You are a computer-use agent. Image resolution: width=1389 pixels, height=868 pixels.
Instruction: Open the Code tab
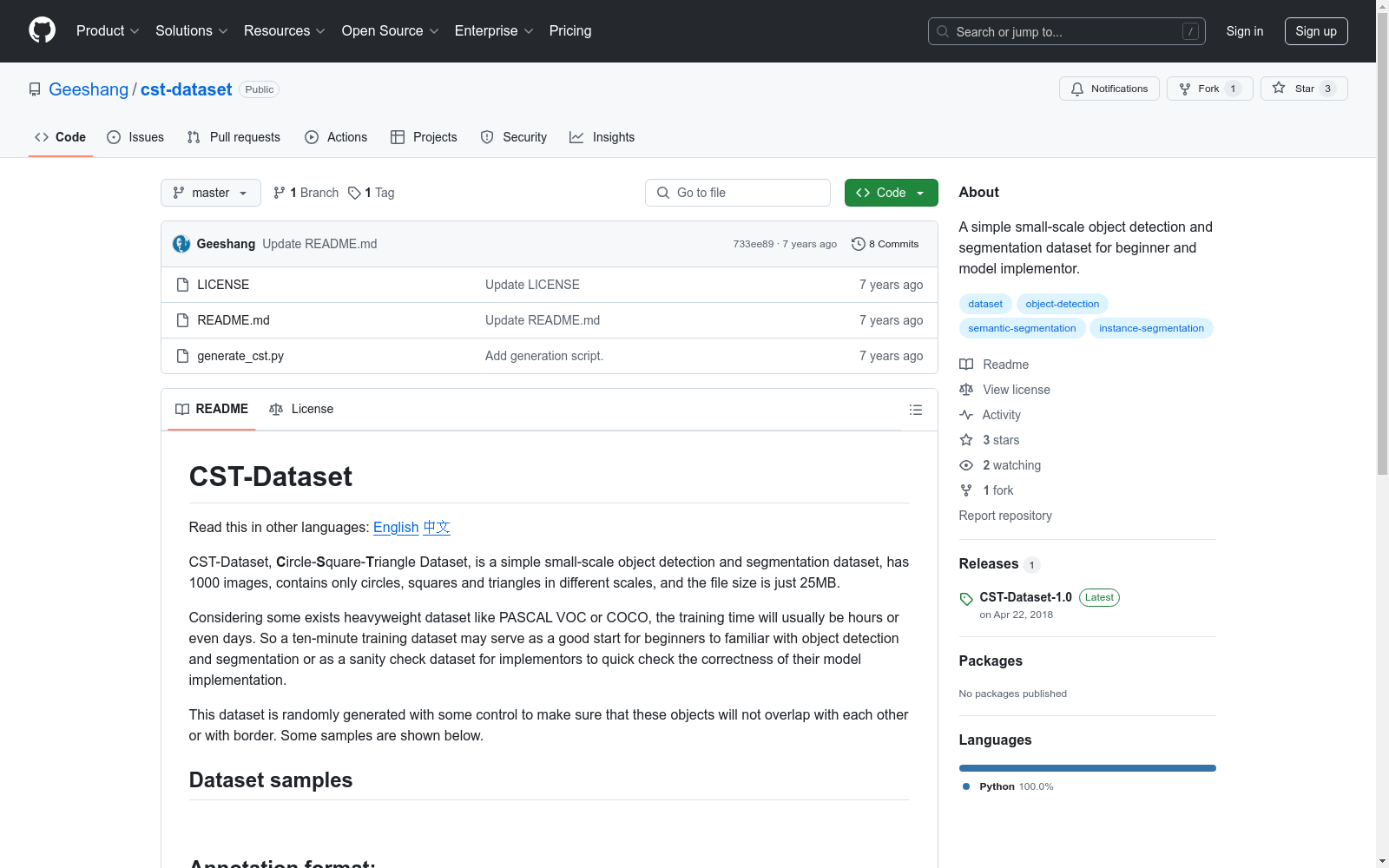click(x=61, y=137)
